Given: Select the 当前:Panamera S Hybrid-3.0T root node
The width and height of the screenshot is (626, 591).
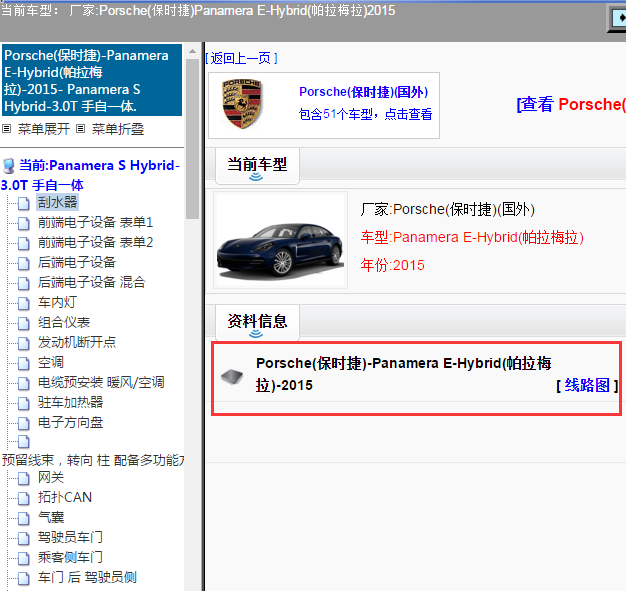Looking at the screenshot, I should pyautogui.click(x=91, y=175).
